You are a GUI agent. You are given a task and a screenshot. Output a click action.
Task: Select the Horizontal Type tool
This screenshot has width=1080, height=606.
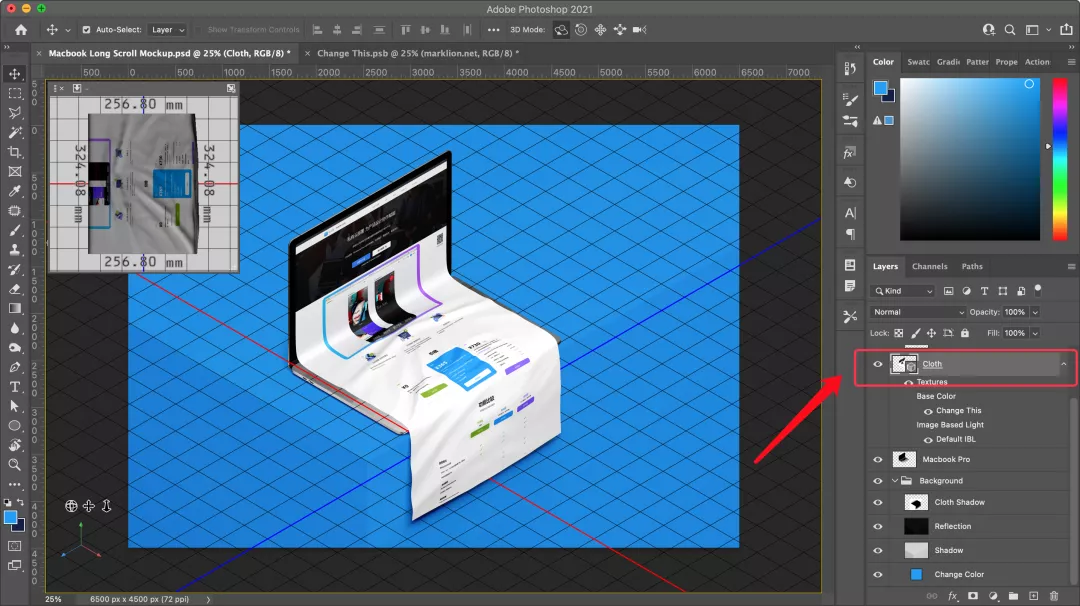coord(15,386)
